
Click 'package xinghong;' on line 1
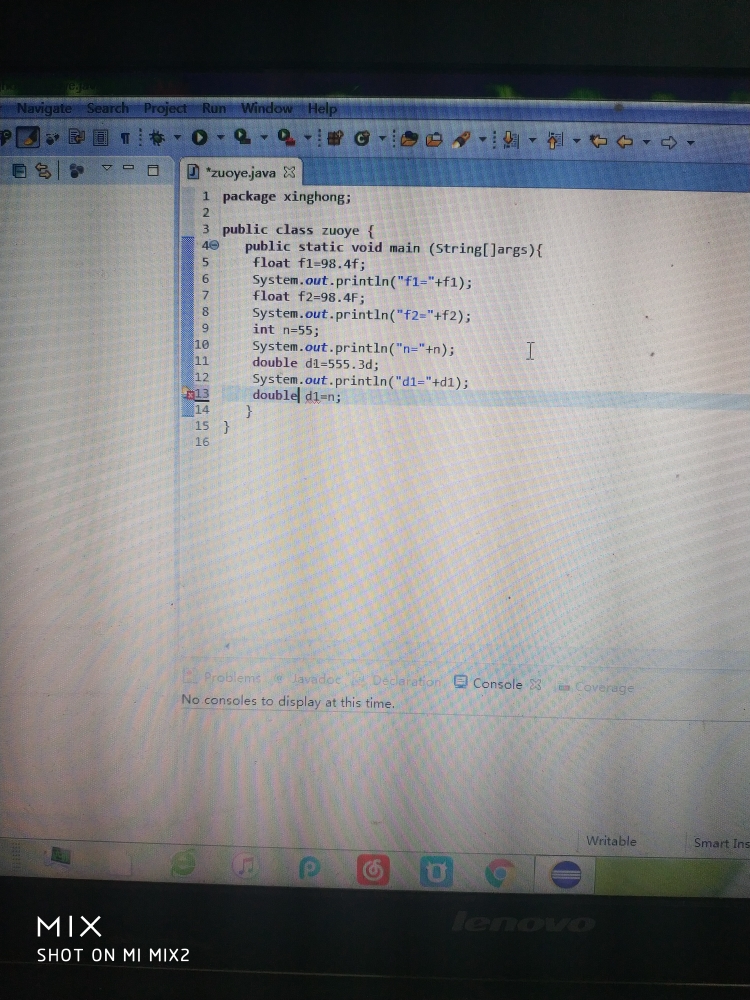286,197
